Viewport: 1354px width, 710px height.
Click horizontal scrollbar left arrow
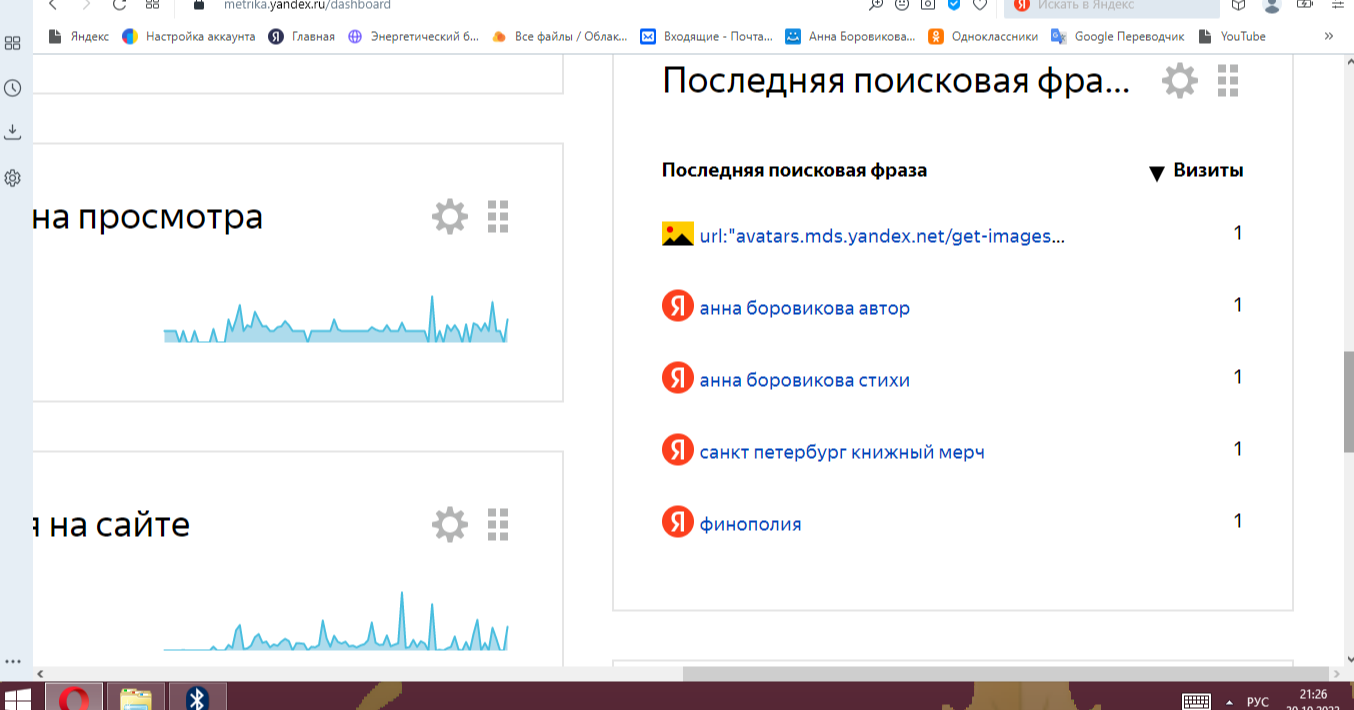[x=40, y=674]
